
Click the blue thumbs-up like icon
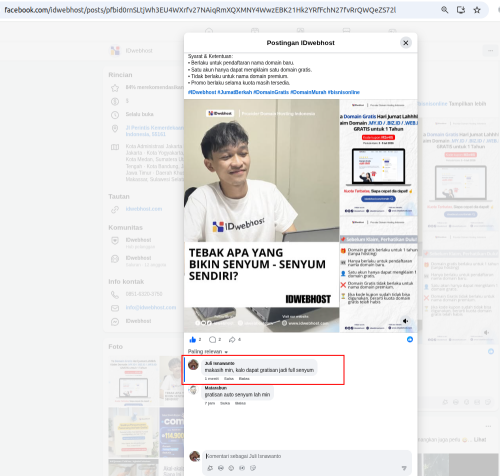192,340
